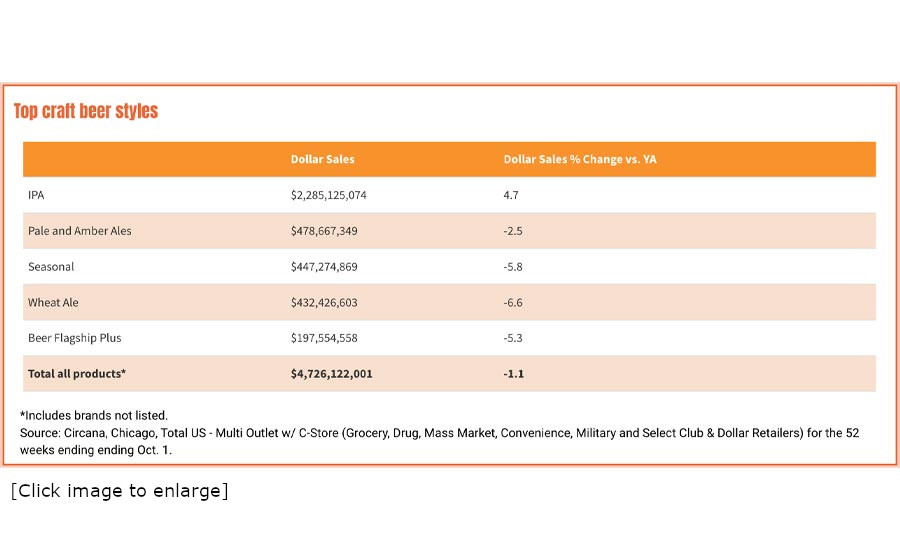Click the "Top craft beer styles" title

point(86,111)
